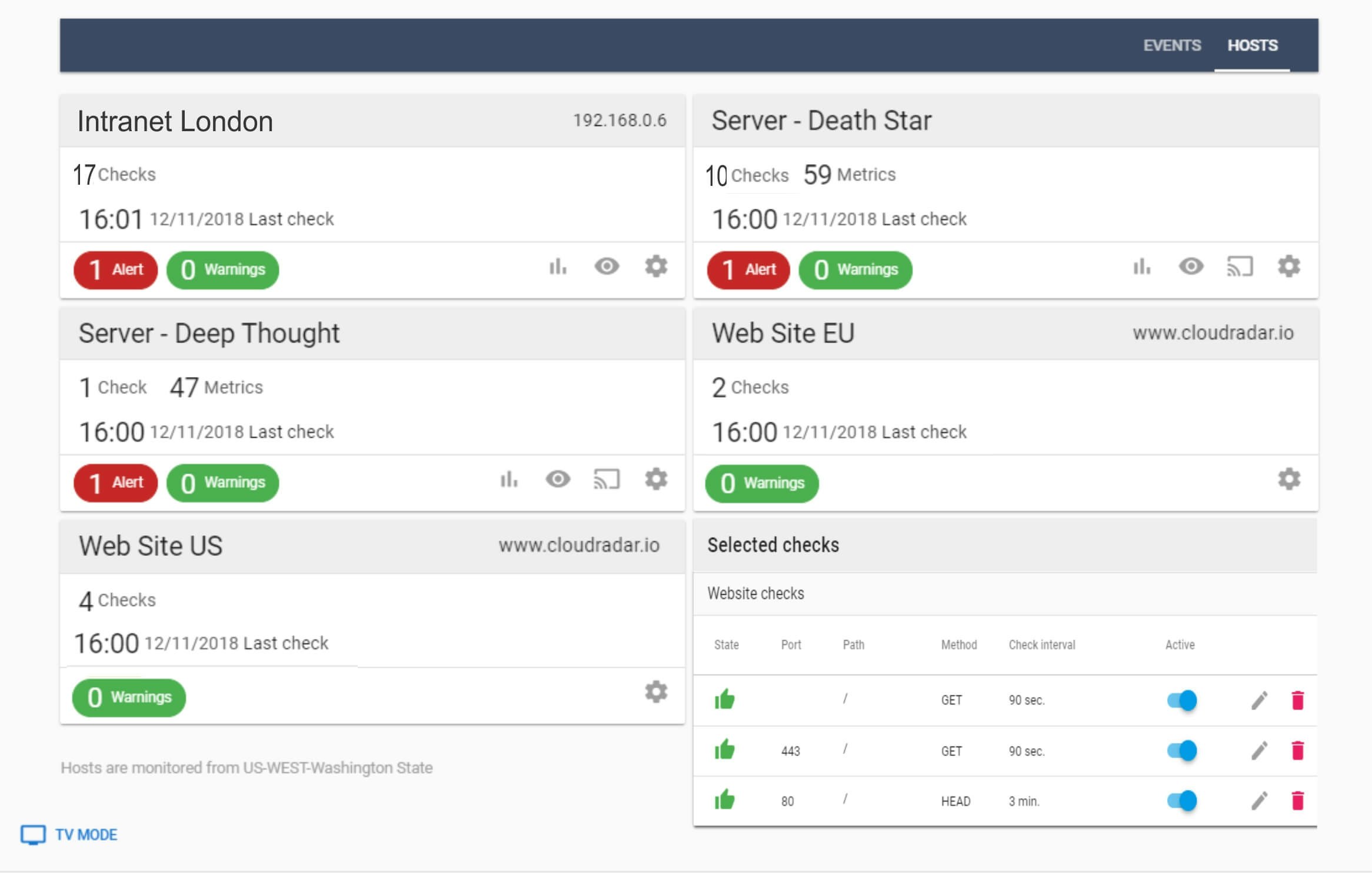Edit the port 443 website check
Screen dimensions: 1372x873
(1259, 751)
